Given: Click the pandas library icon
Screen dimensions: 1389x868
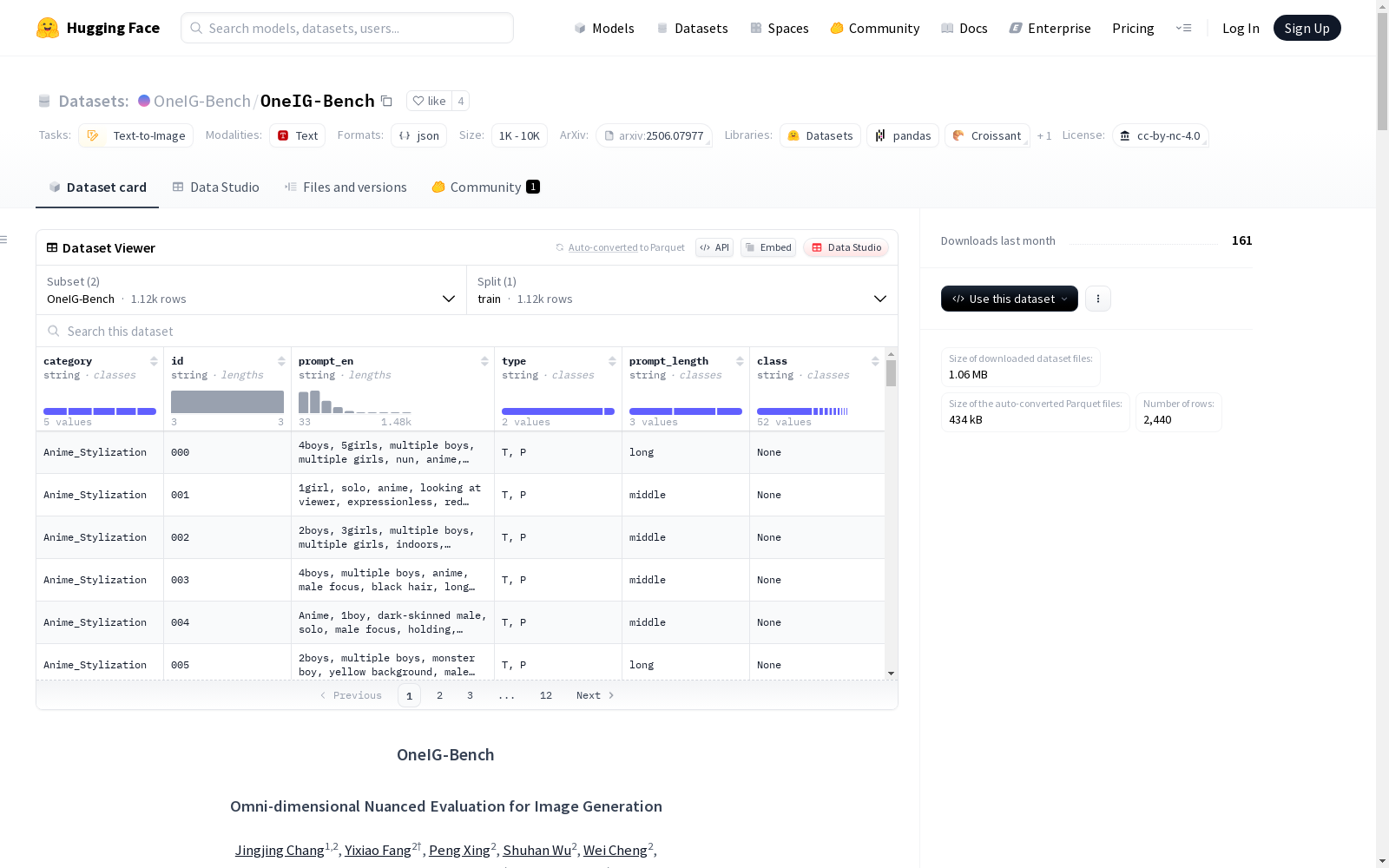Looking at the screenshot, I should pyautogui.click(x=879, y=135).
